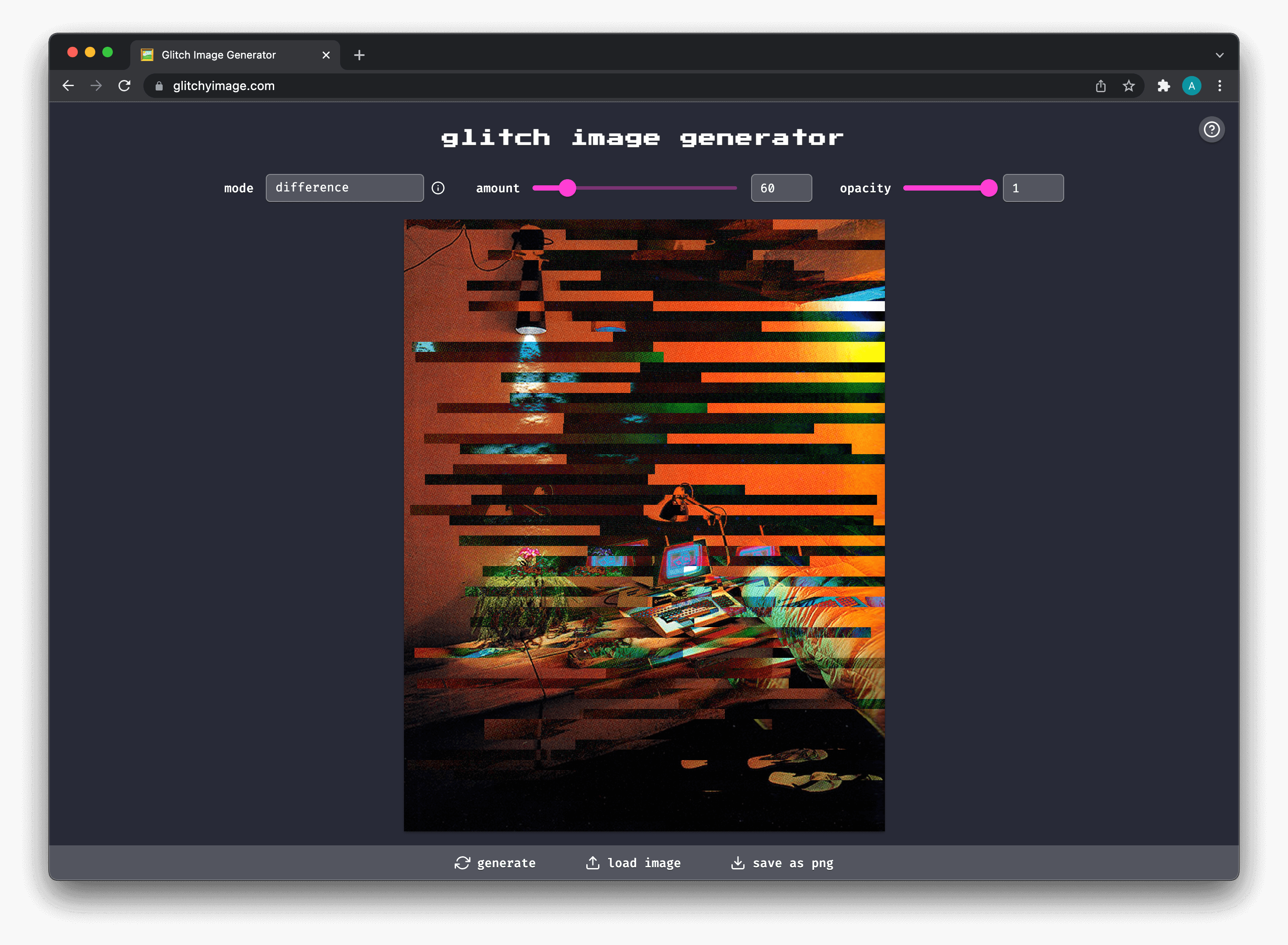Open the mode dropdown showing difference
This screenshot has width=1288, height=945.
pyautogui.click(x=345, y=188)
